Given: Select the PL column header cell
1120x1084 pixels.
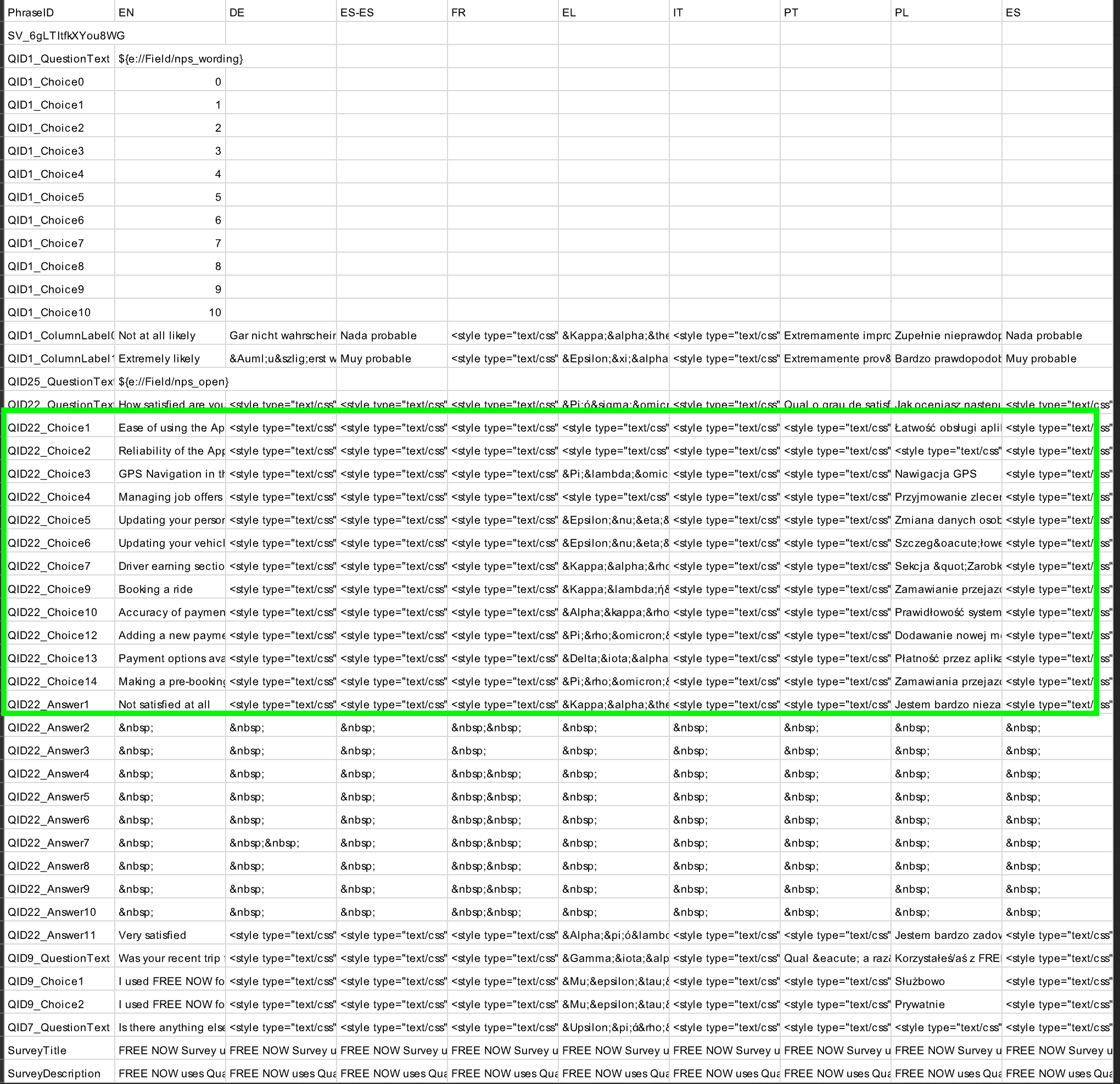Looking at the screenshot, I should tap(947, 13).
